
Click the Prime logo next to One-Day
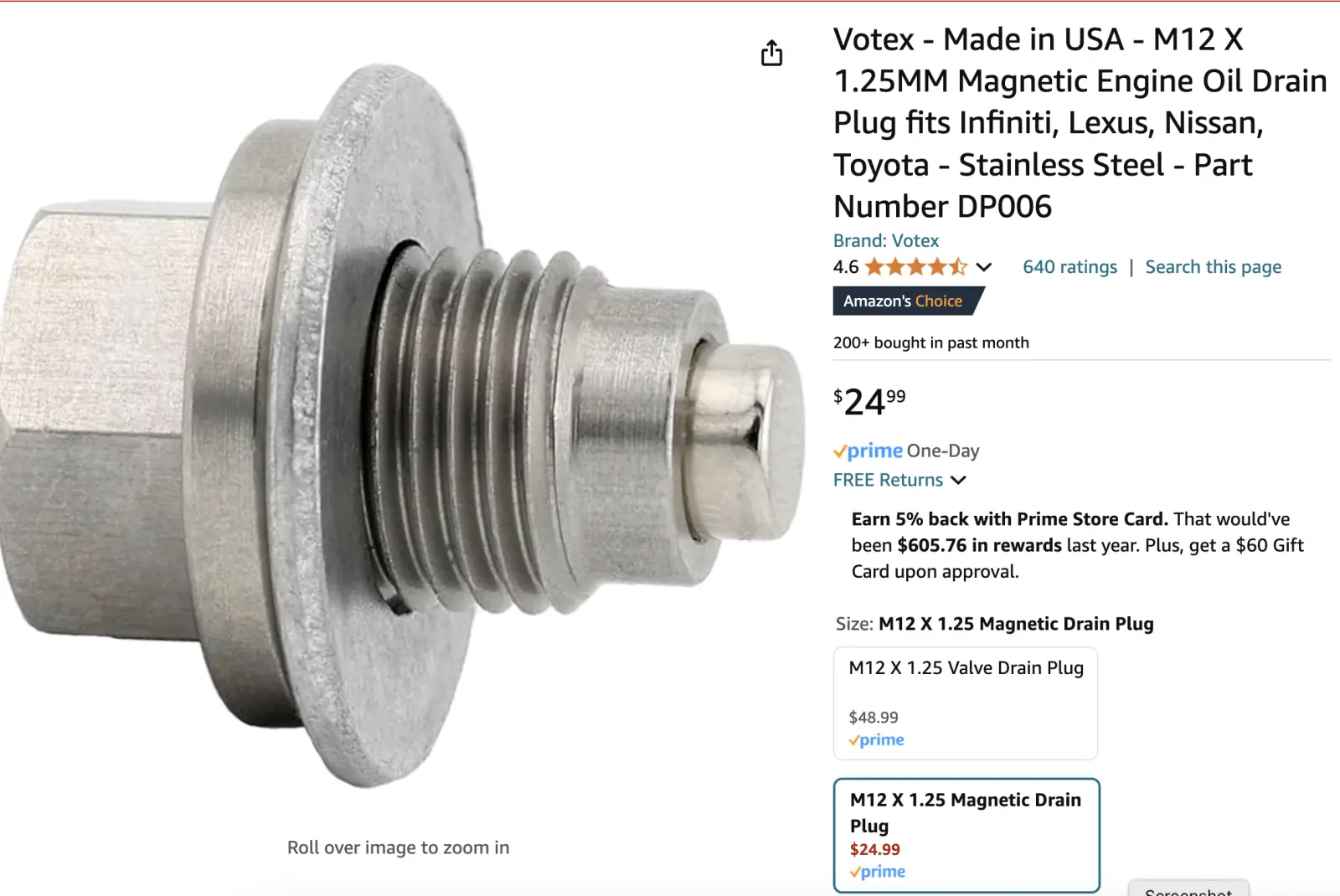(868, 451)
